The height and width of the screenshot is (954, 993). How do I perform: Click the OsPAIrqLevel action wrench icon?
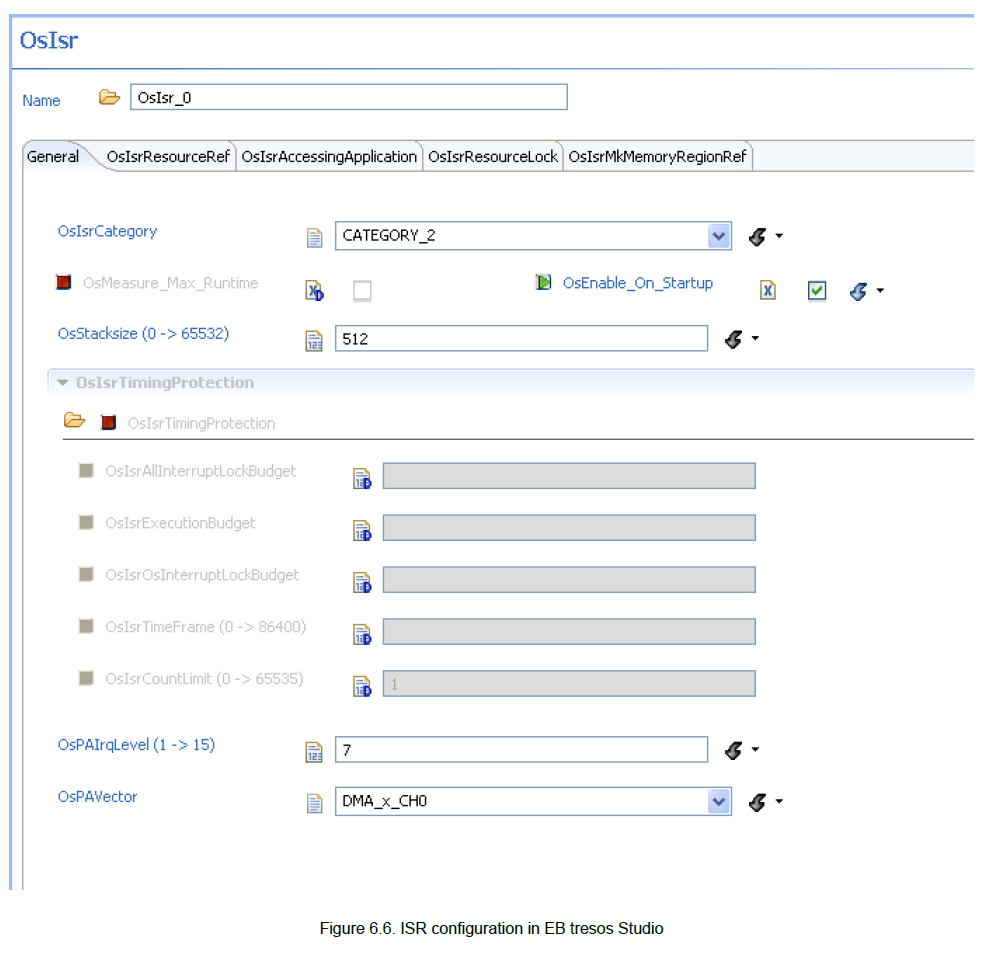pos(733,751)
